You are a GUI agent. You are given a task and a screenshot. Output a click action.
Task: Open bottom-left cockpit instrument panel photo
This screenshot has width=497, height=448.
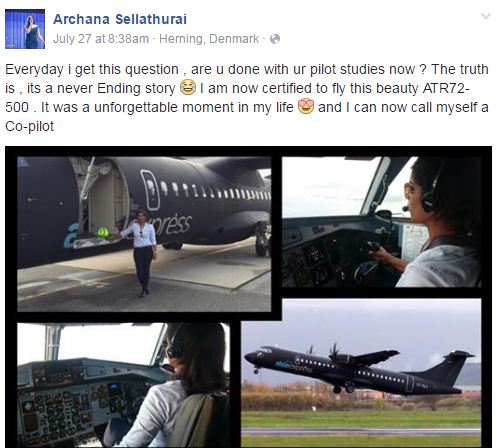[123, 385]
